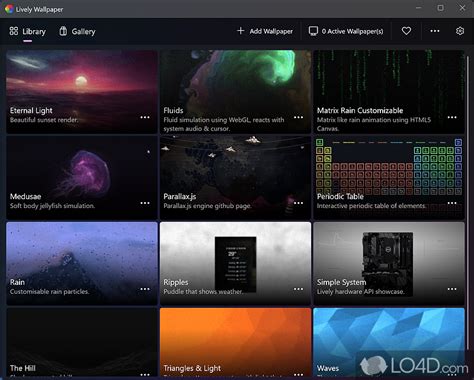
Task: Open the 0 Active Wallpaper(s) panel
Action: (346, 31)
